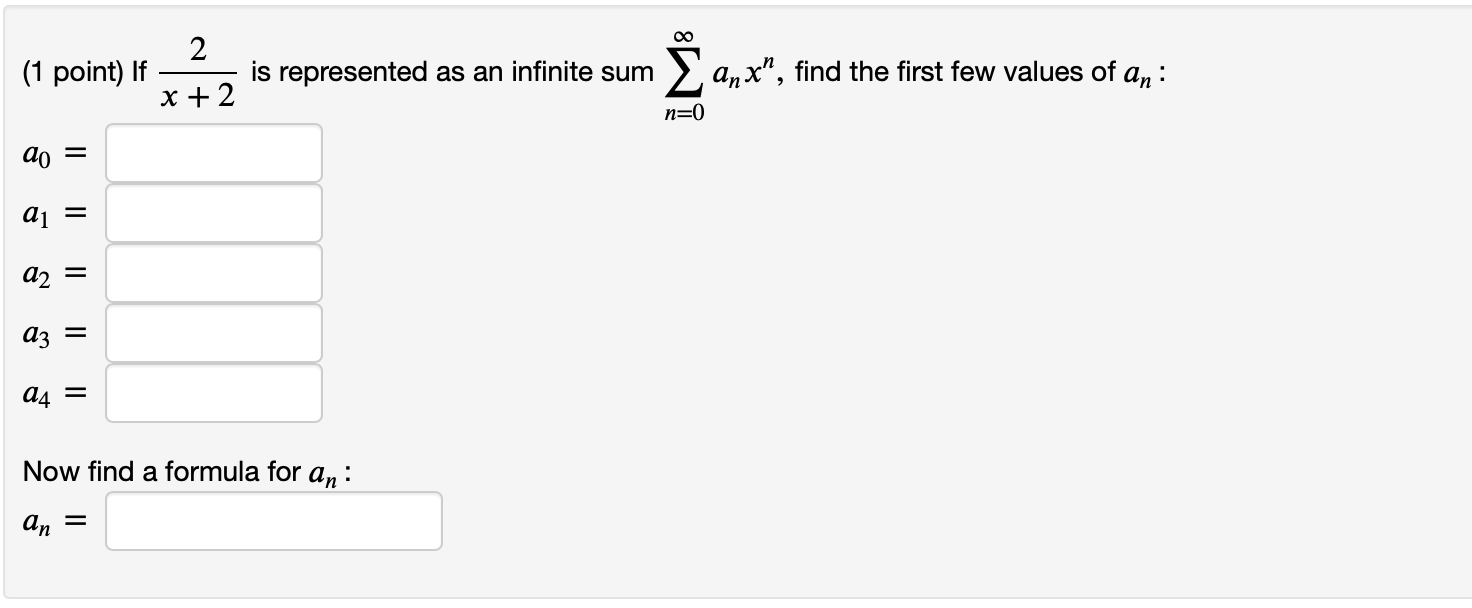
Task: Click the subscript n=0 under sigma
Action: pos(685,111)
